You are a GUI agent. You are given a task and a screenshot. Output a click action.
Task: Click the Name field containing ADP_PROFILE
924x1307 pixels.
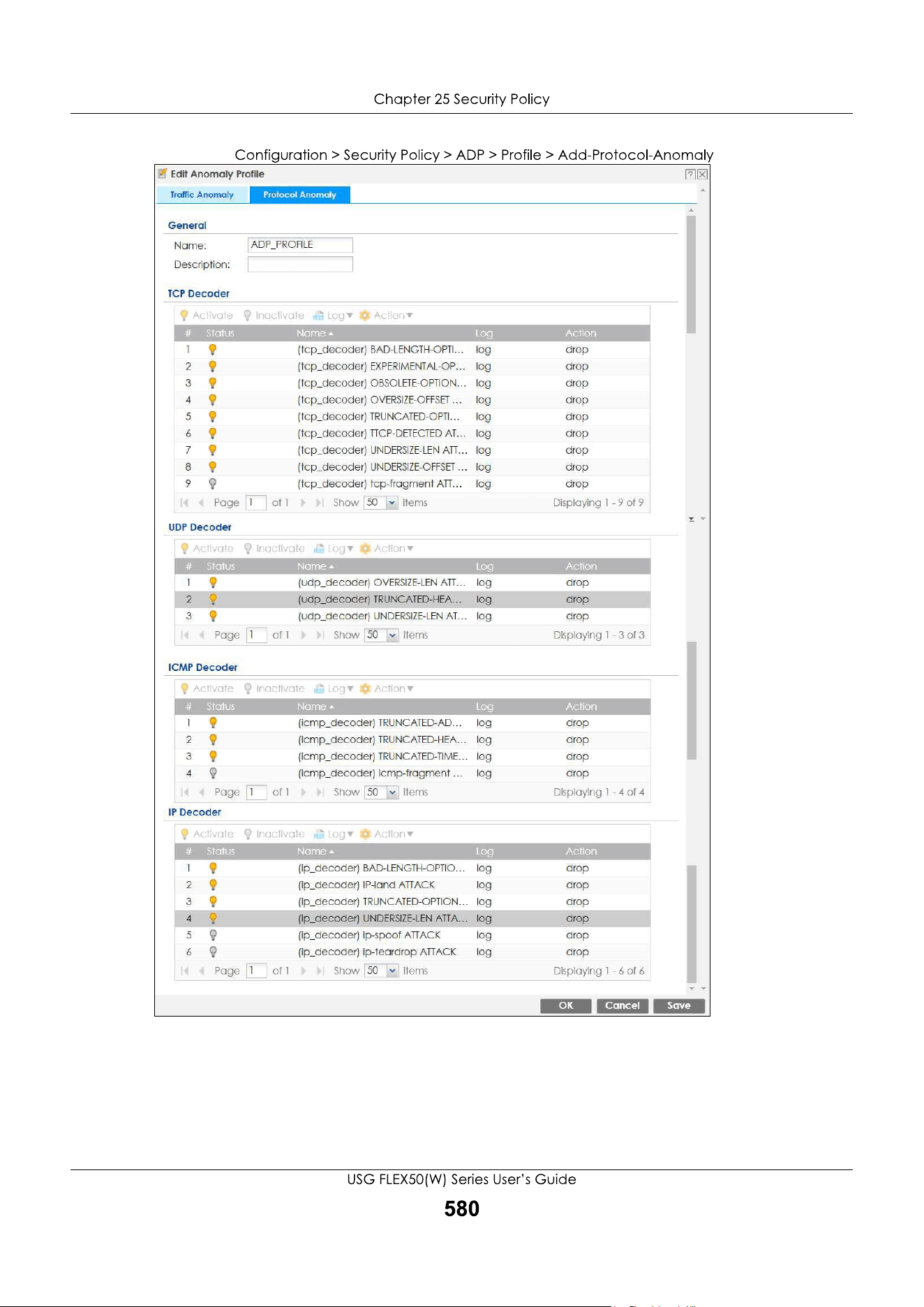click(300, 244)
